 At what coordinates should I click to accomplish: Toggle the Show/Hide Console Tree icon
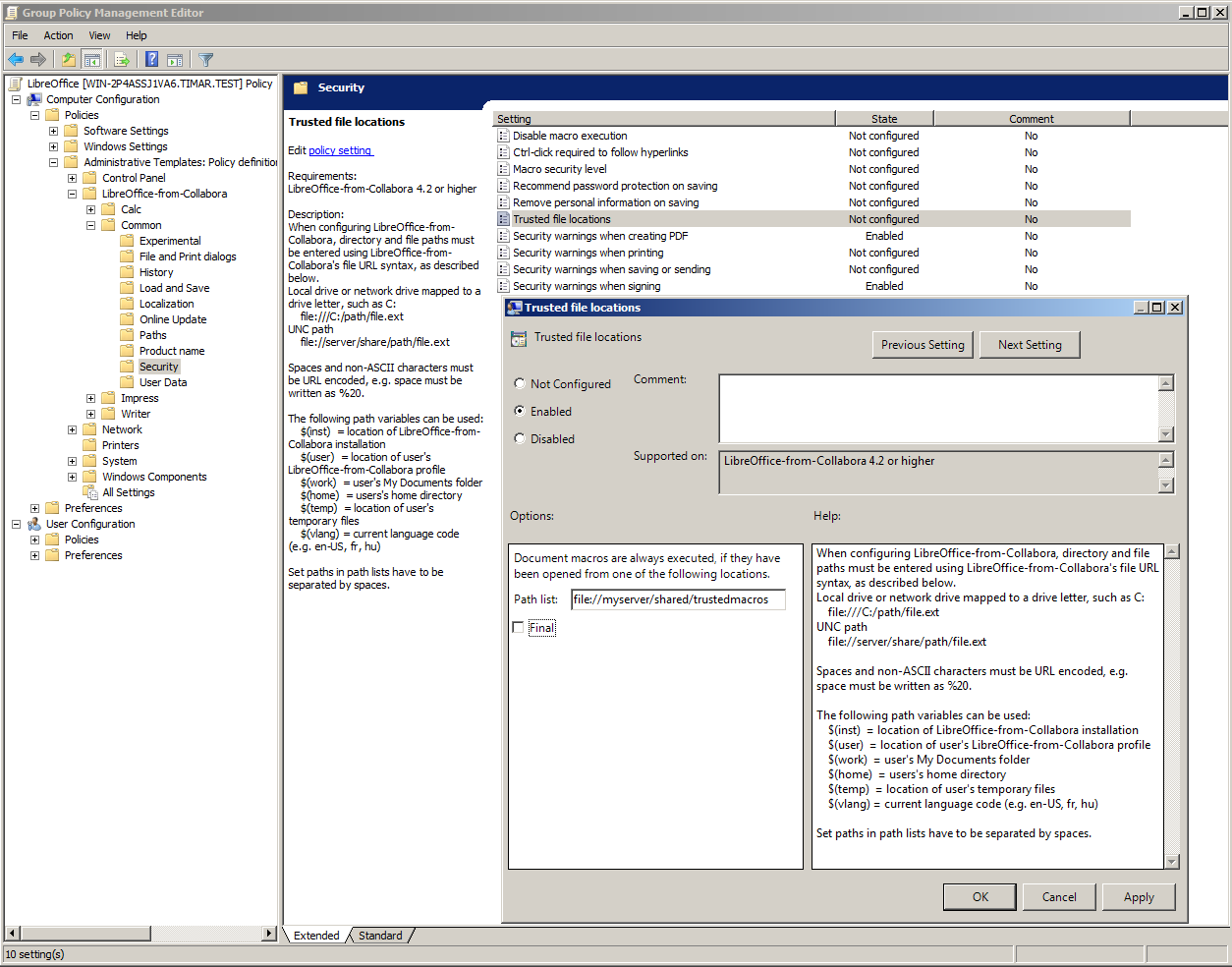point(91,60)
